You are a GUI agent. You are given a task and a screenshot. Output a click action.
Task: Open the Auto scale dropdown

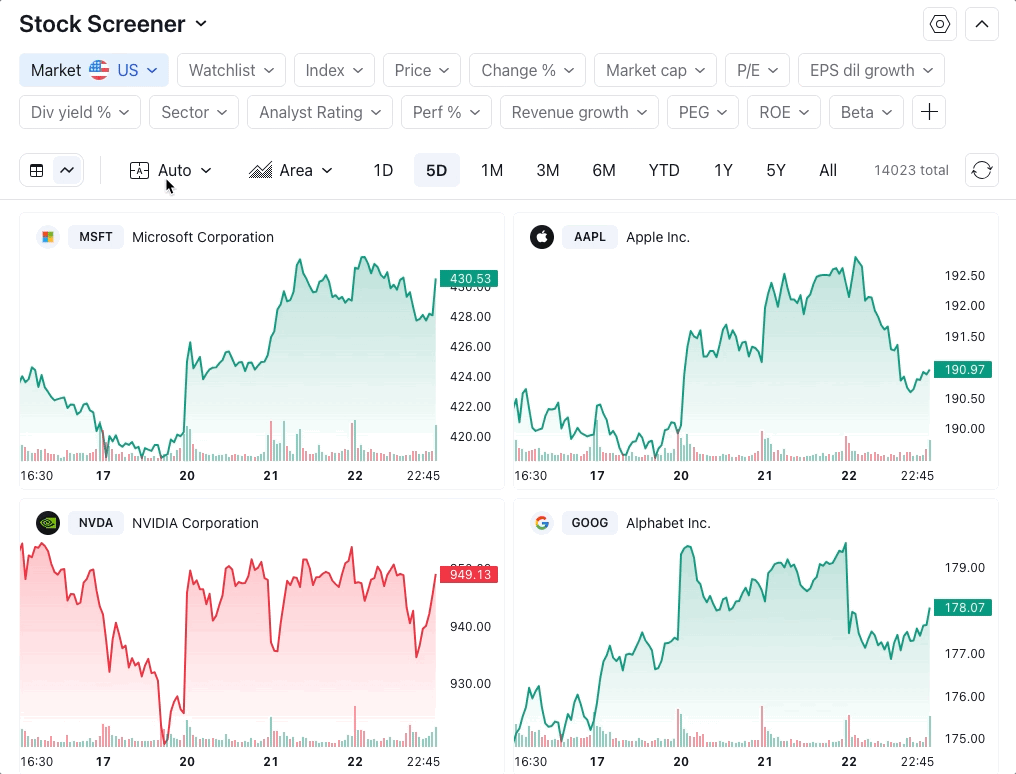click(171, 170)
